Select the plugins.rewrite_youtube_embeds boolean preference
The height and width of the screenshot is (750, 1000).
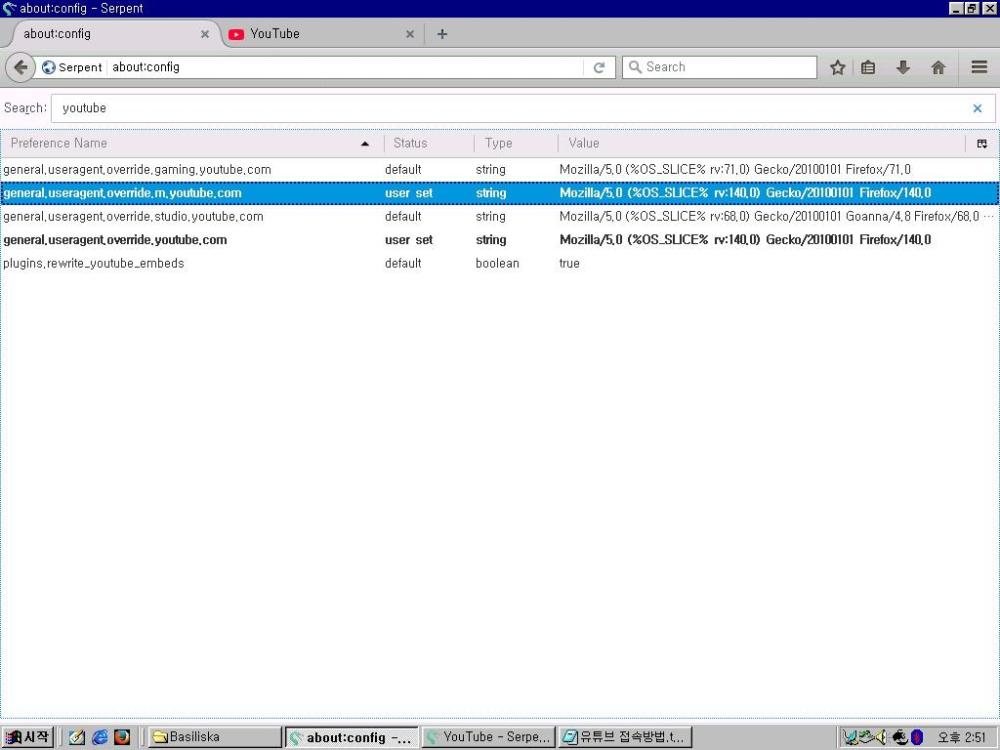click(94, 263)
